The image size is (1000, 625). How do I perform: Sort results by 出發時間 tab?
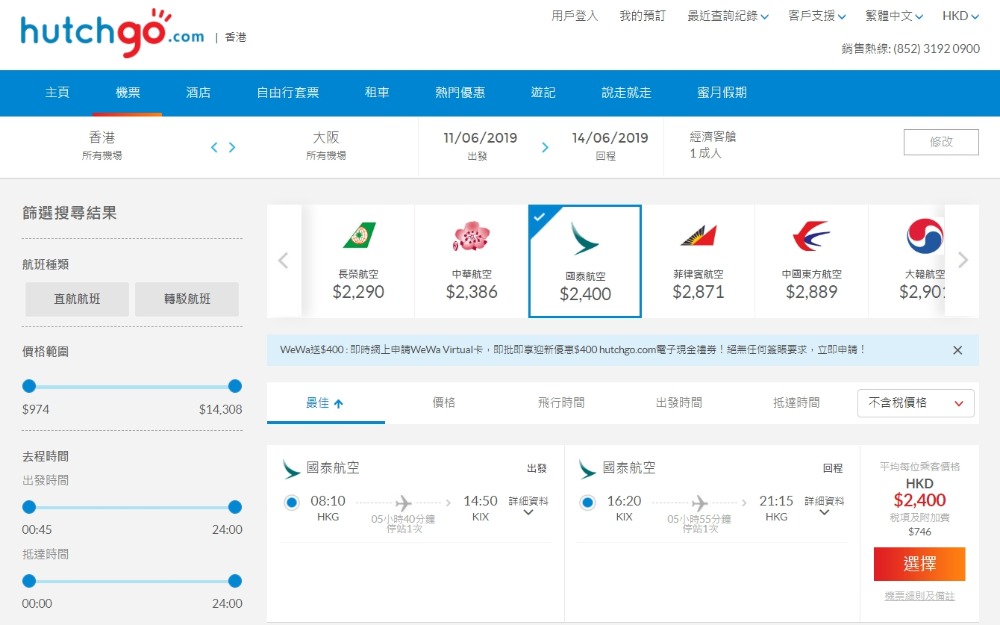679,403
